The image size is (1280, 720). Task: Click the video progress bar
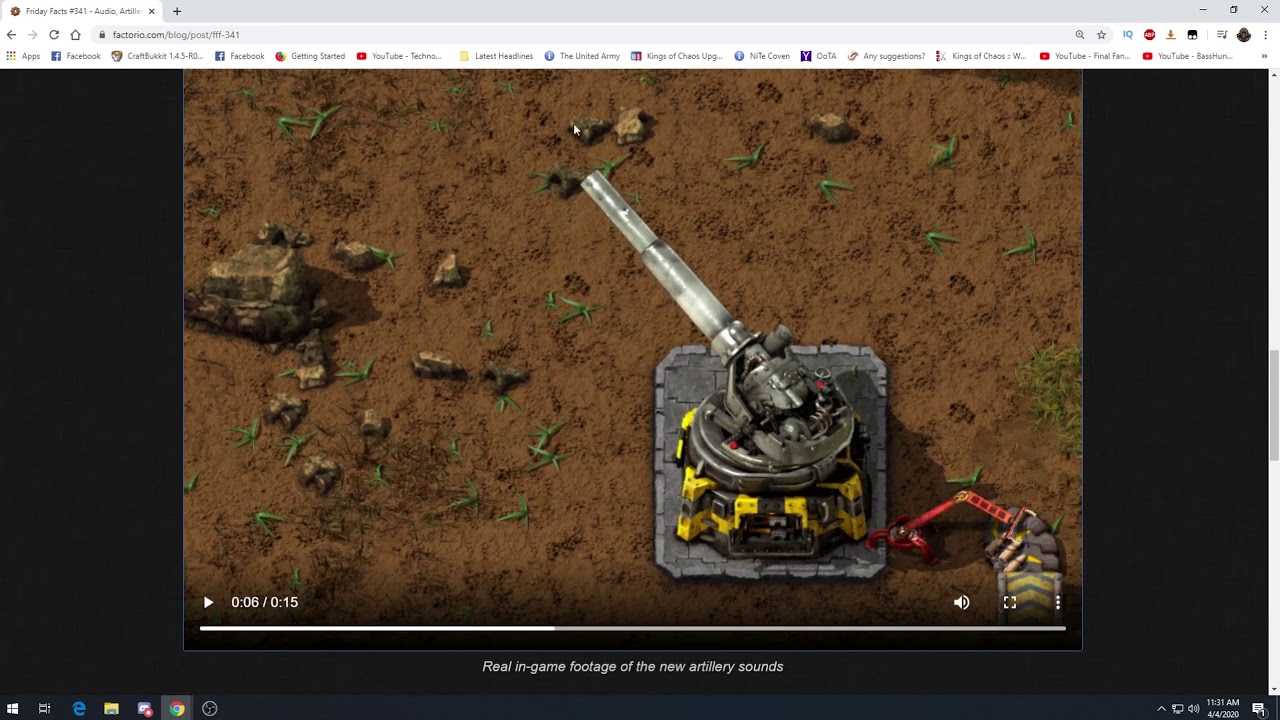click(633, 628)
